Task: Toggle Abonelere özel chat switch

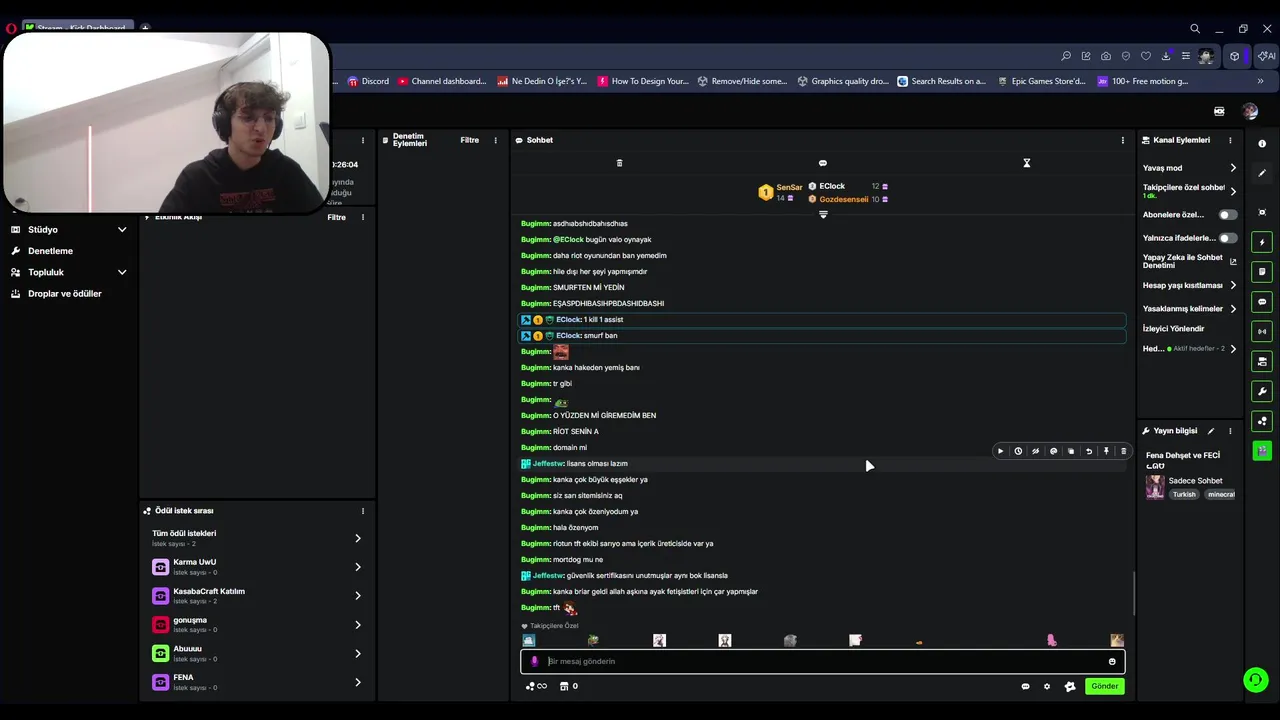Action: tap(1227, 215)
